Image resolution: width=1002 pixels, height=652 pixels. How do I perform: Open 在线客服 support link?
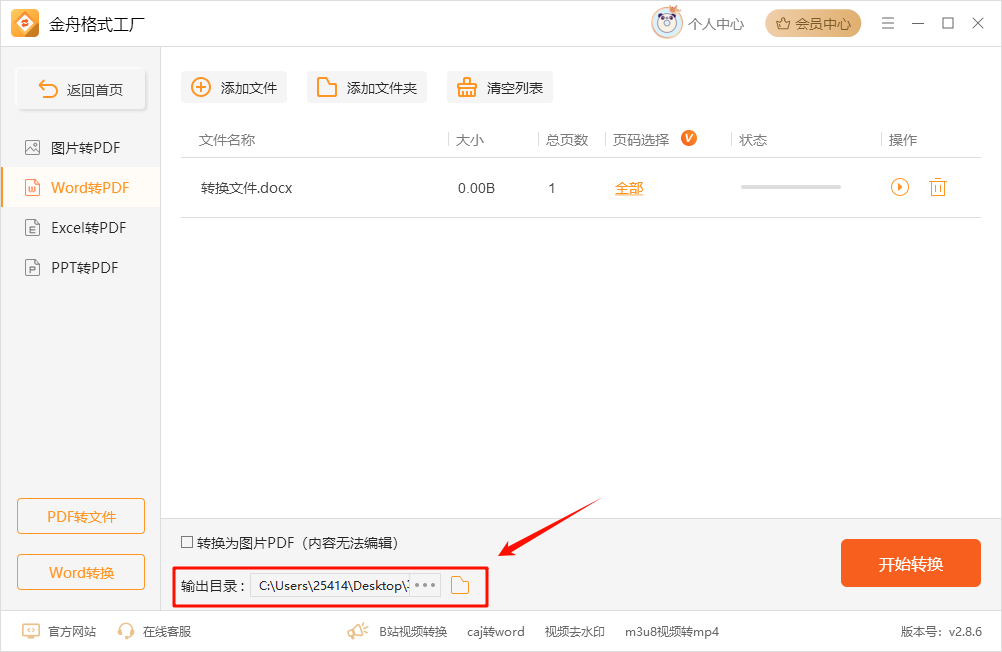154,632
